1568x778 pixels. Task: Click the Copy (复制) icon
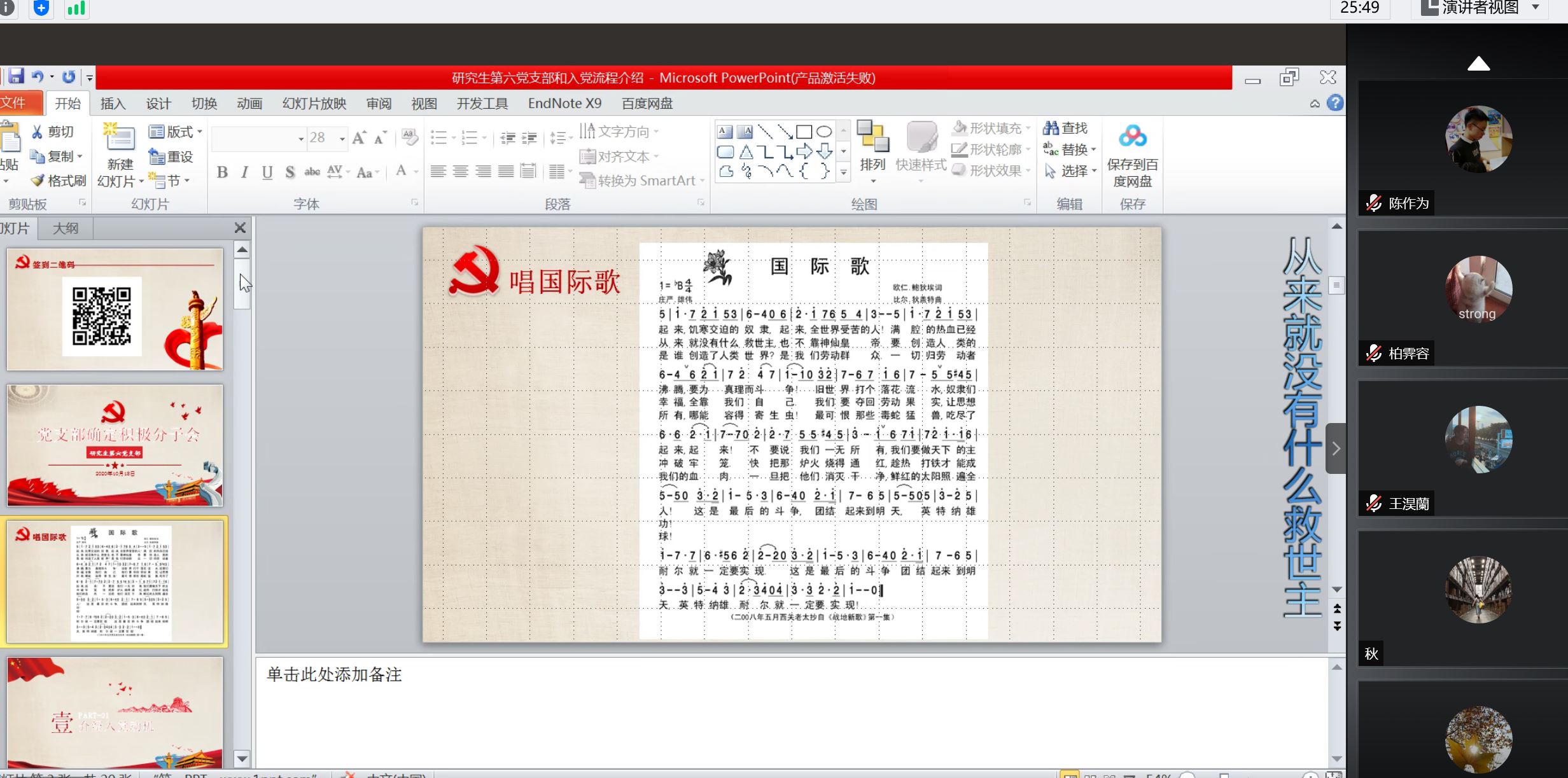point(38,156)
